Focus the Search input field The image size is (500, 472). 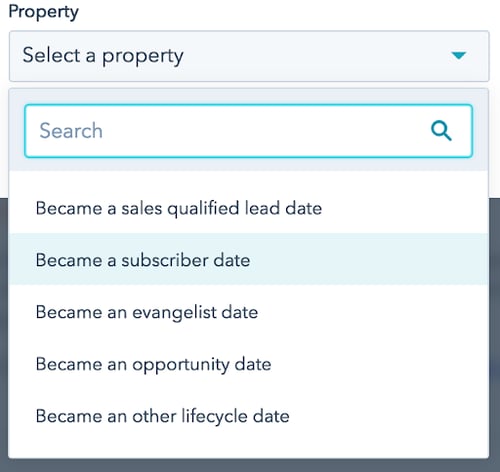pyautogui.click(x=248, y=131)
